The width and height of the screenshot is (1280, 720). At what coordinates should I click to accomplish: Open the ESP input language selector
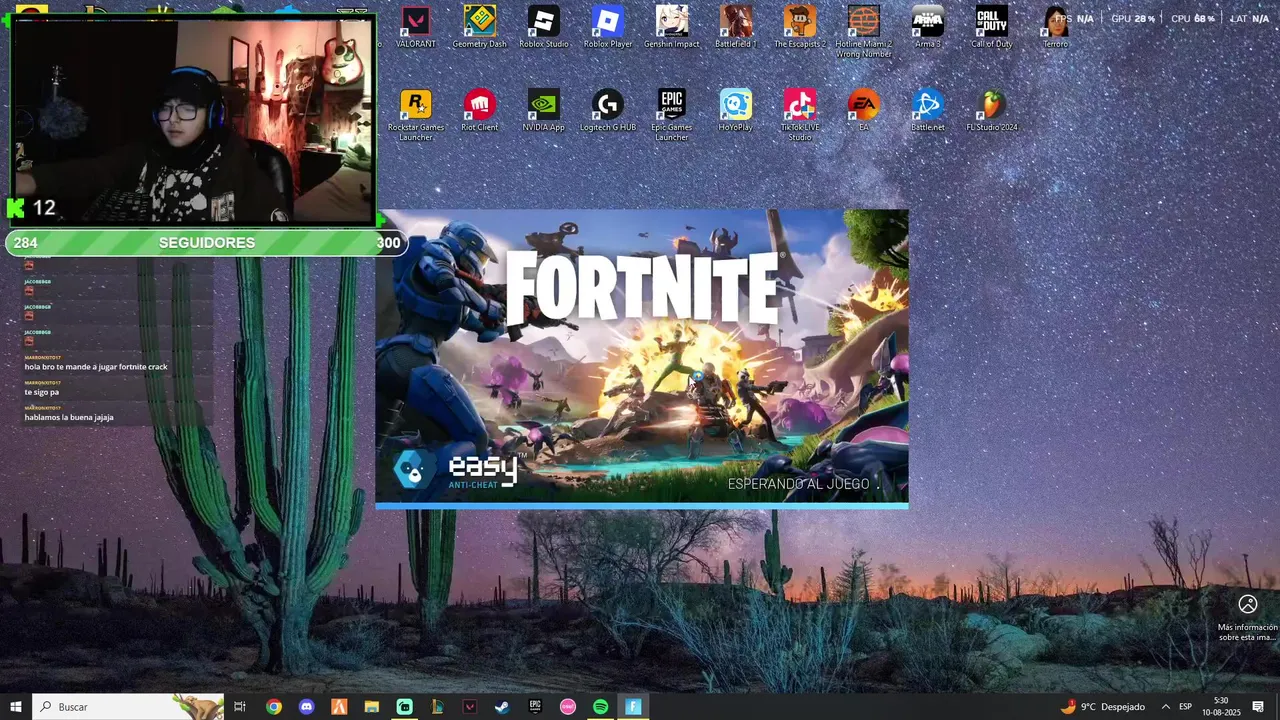[x=1185, y=707]
